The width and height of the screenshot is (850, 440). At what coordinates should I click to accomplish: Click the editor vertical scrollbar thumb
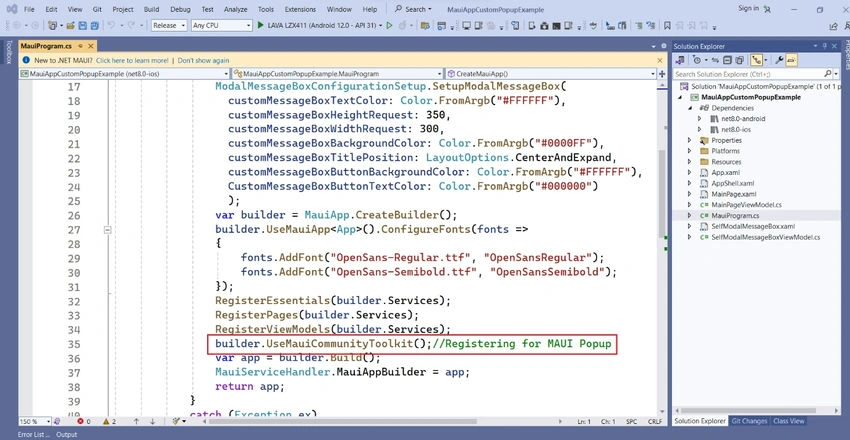point(662,193)
